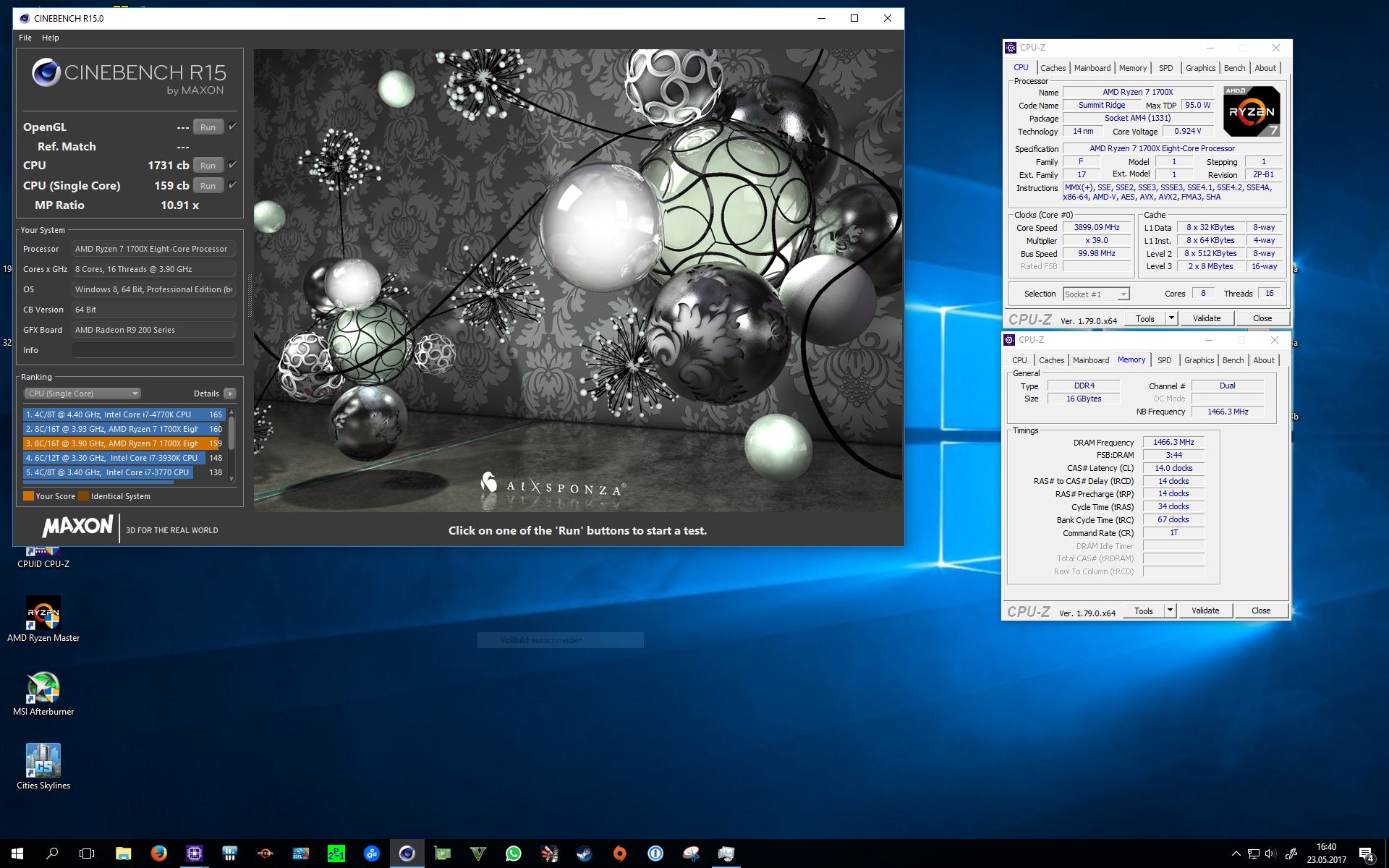
Task: Toggle the CPU test checkbox
Action: pos(233,165)
